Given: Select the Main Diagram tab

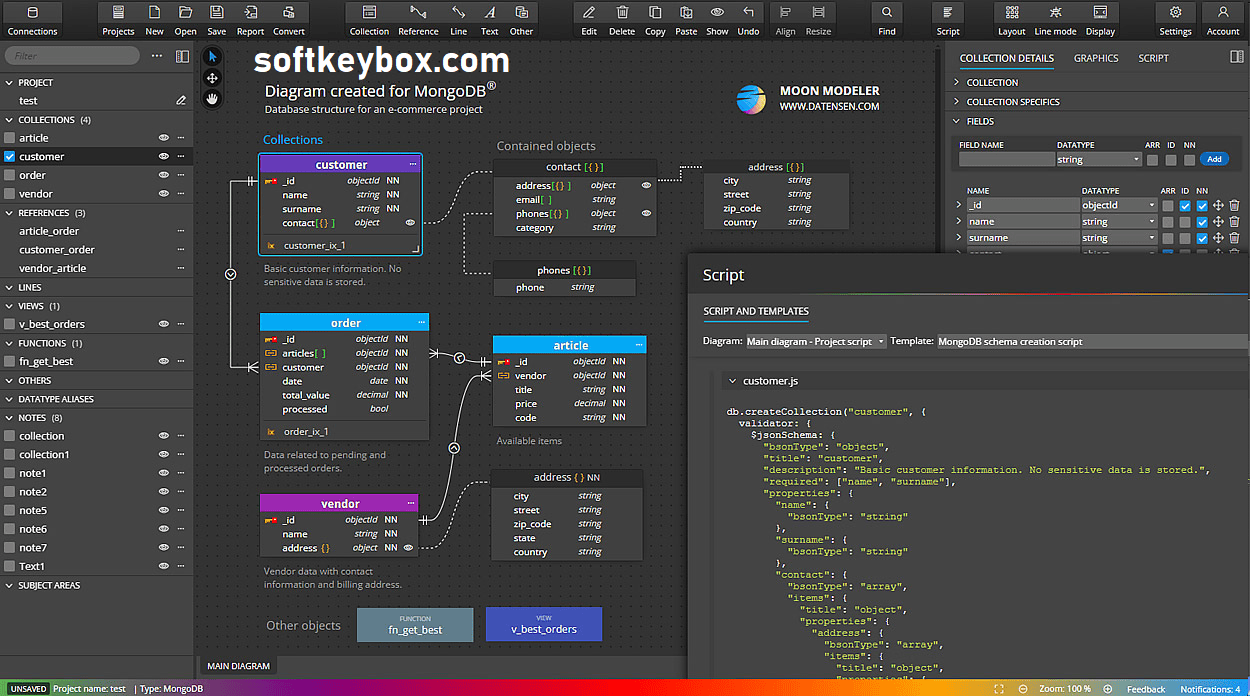Looking at the screenshot, I should click(238, 666).
